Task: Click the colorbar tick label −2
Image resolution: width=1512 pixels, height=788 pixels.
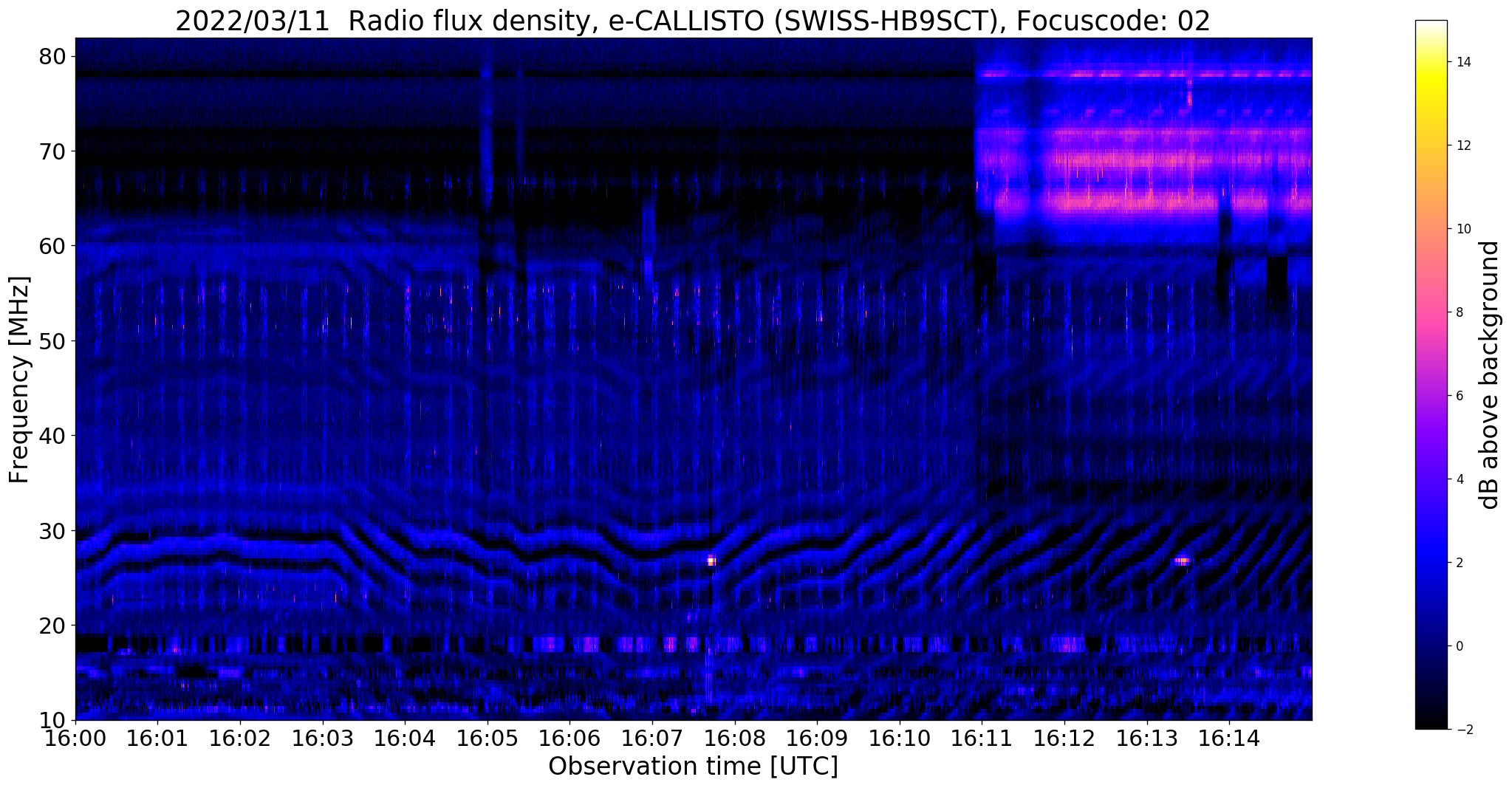Action: [x=1463, y=730]
